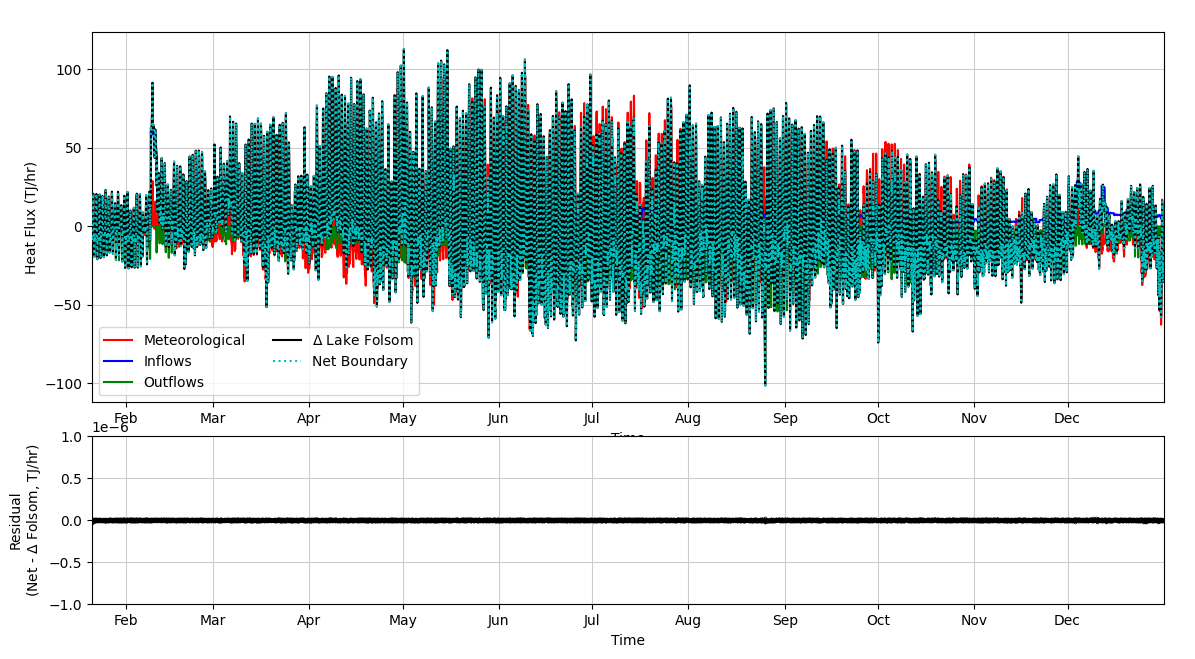Click the Heat Flux (TJ/hr) axis label
Screen dimensions: 1195x659
pos(31,217)
